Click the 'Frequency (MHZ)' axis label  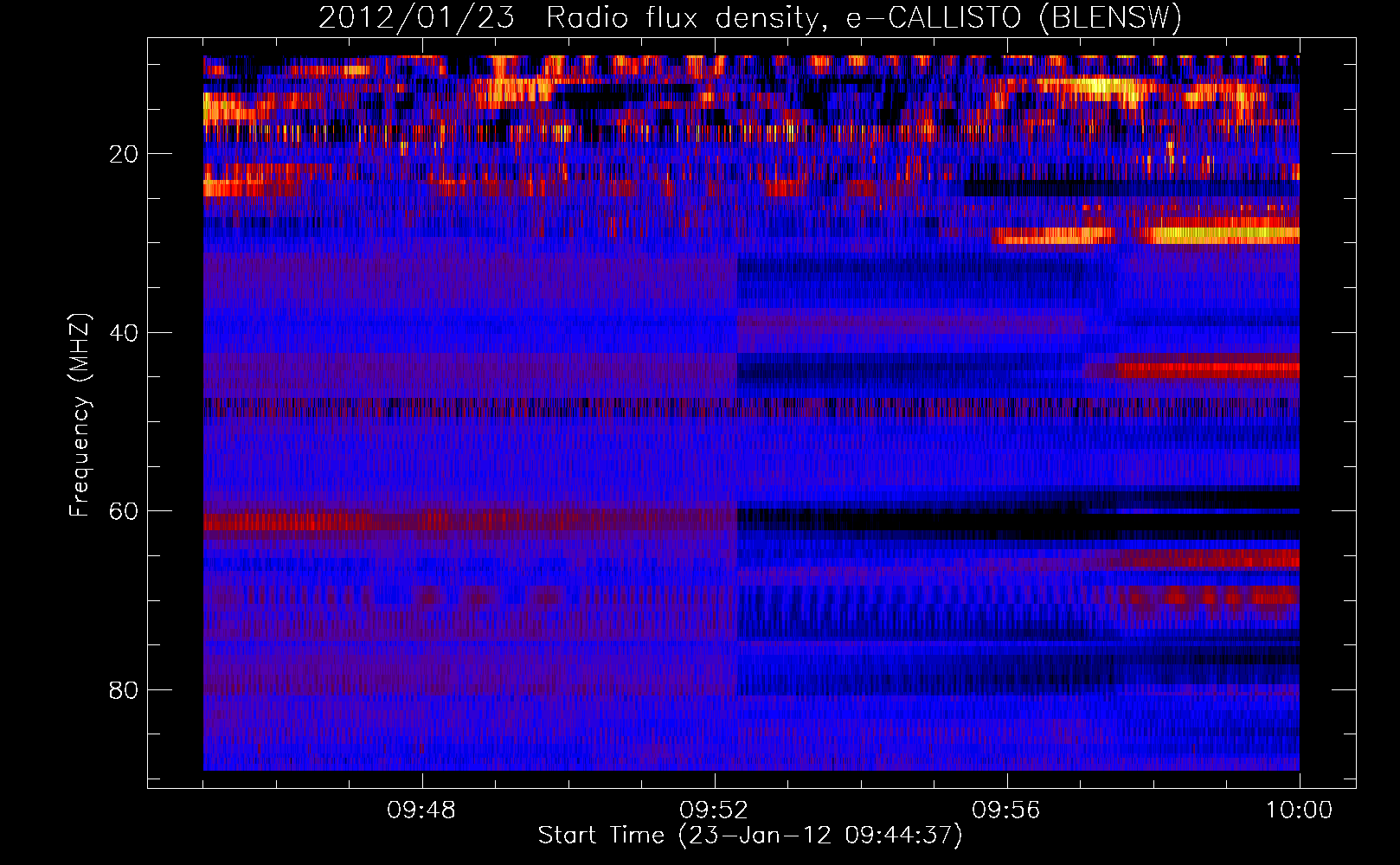pos(79,416)
